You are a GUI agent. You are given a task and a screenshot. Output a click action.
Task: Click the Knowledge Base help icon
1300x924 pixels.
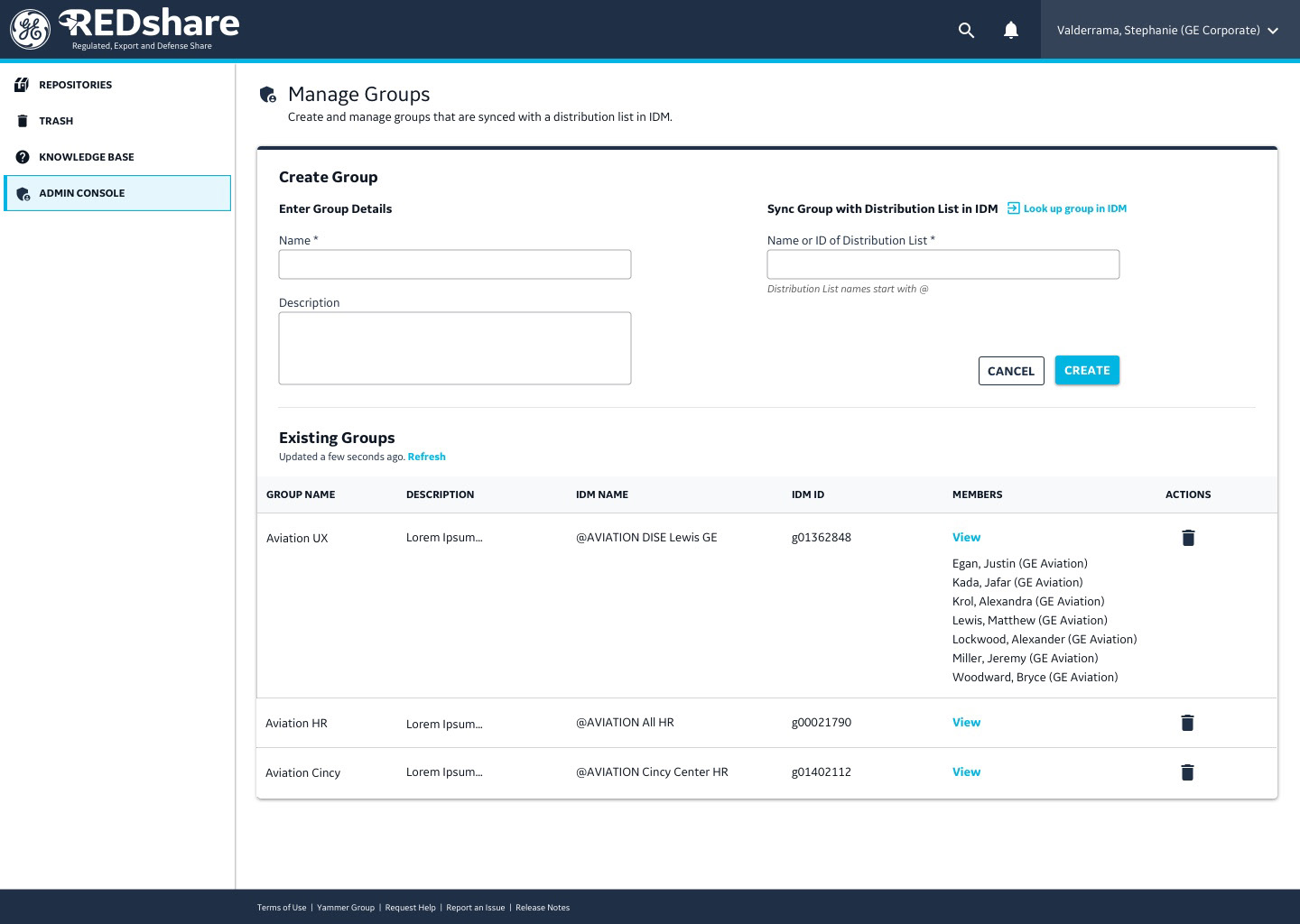(x=23, y=157)
